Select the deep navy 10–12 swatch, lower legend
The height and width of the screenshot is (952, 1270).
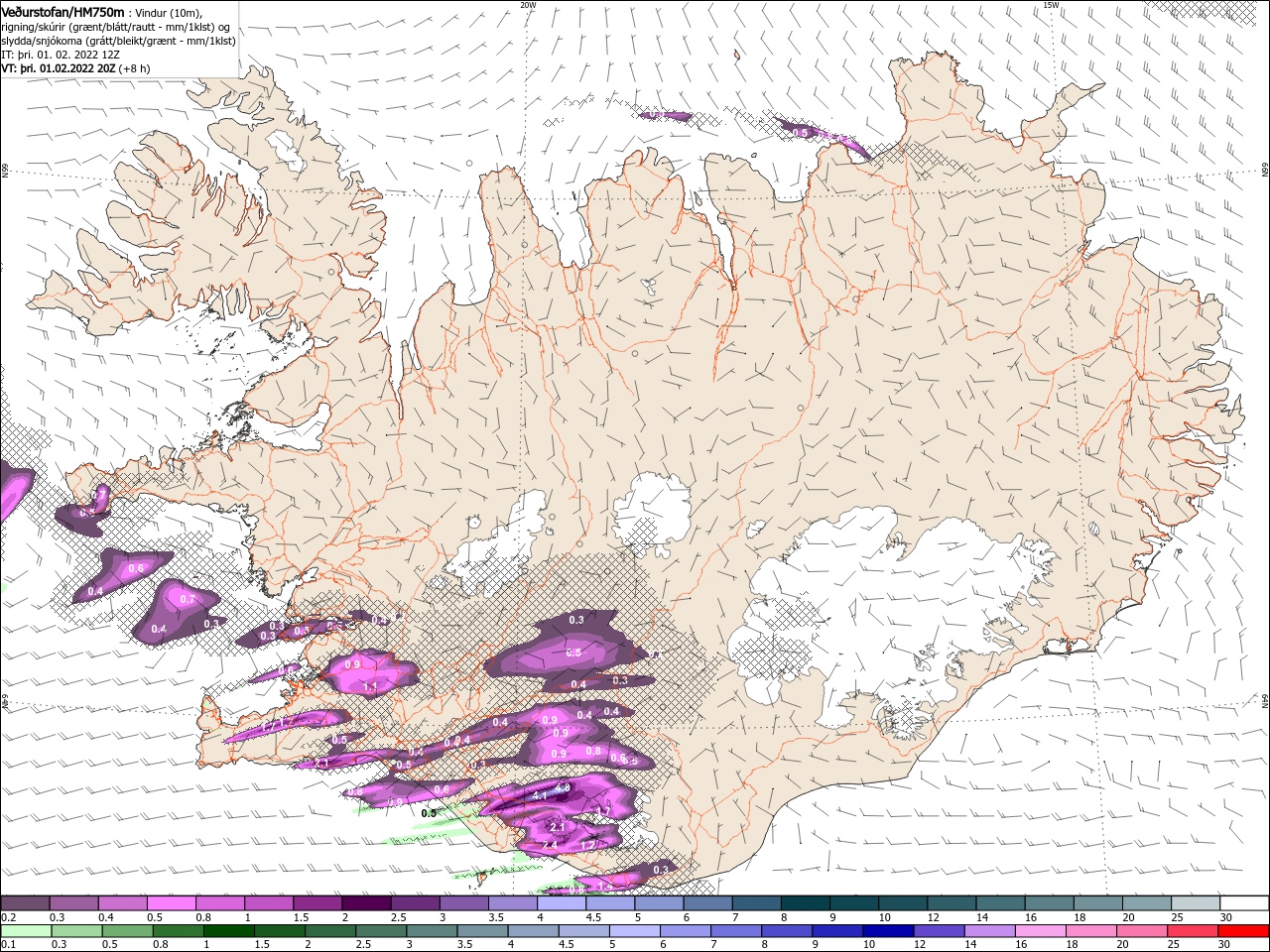coord(890,931)
